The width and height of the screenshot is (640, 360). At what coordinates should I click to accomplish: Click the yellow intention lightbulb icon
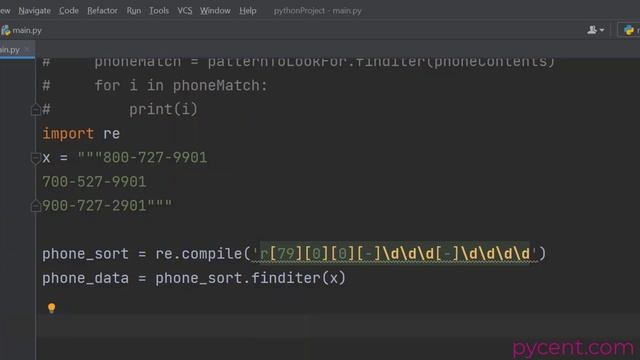click(x=51, y=308)
